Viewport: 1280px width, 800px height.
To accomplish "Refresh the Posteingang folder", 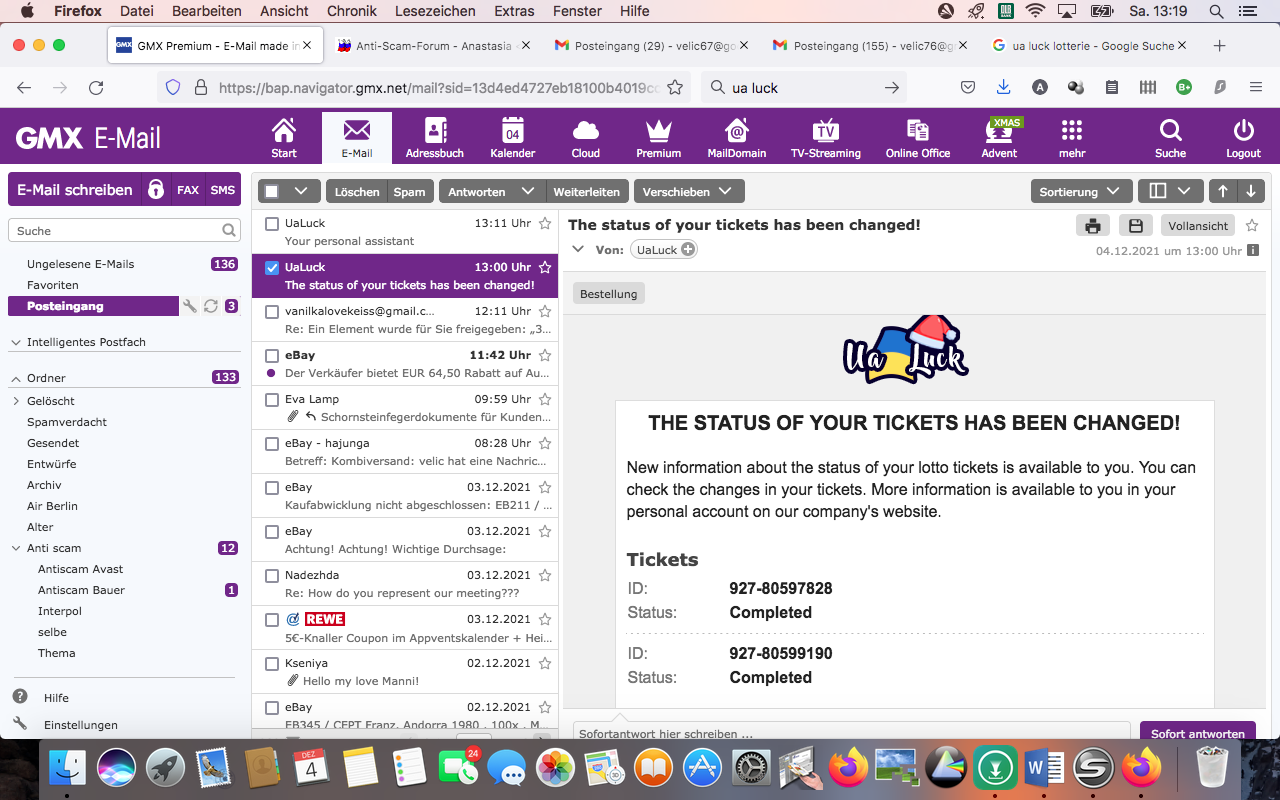I will pyautogui.click(x=210, y=306).
